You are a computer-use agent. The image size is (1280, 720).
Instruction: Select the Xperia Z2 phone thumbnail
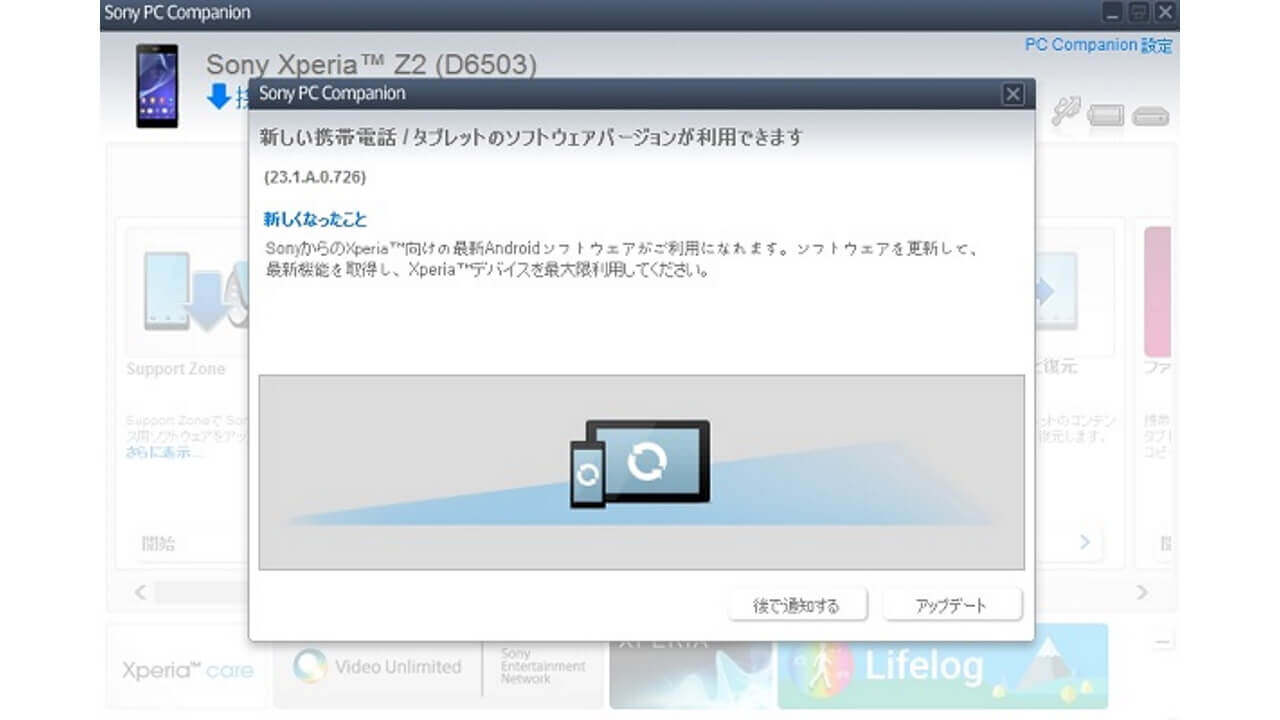[157, 85]
